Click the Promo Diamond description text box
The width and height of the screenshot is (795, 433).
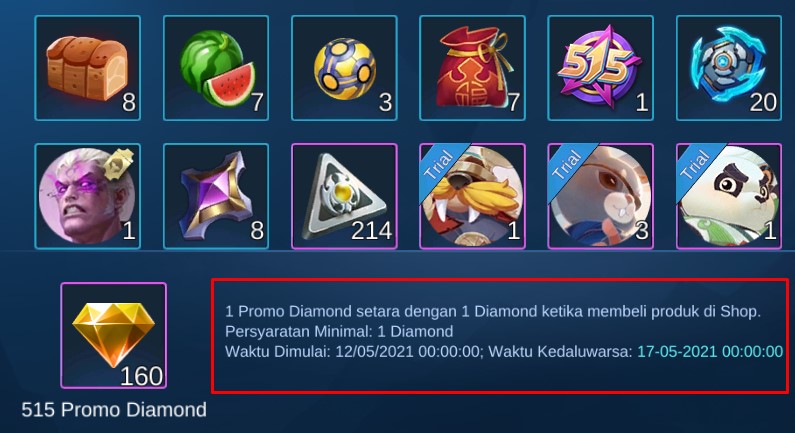click(x=500, y=336)
